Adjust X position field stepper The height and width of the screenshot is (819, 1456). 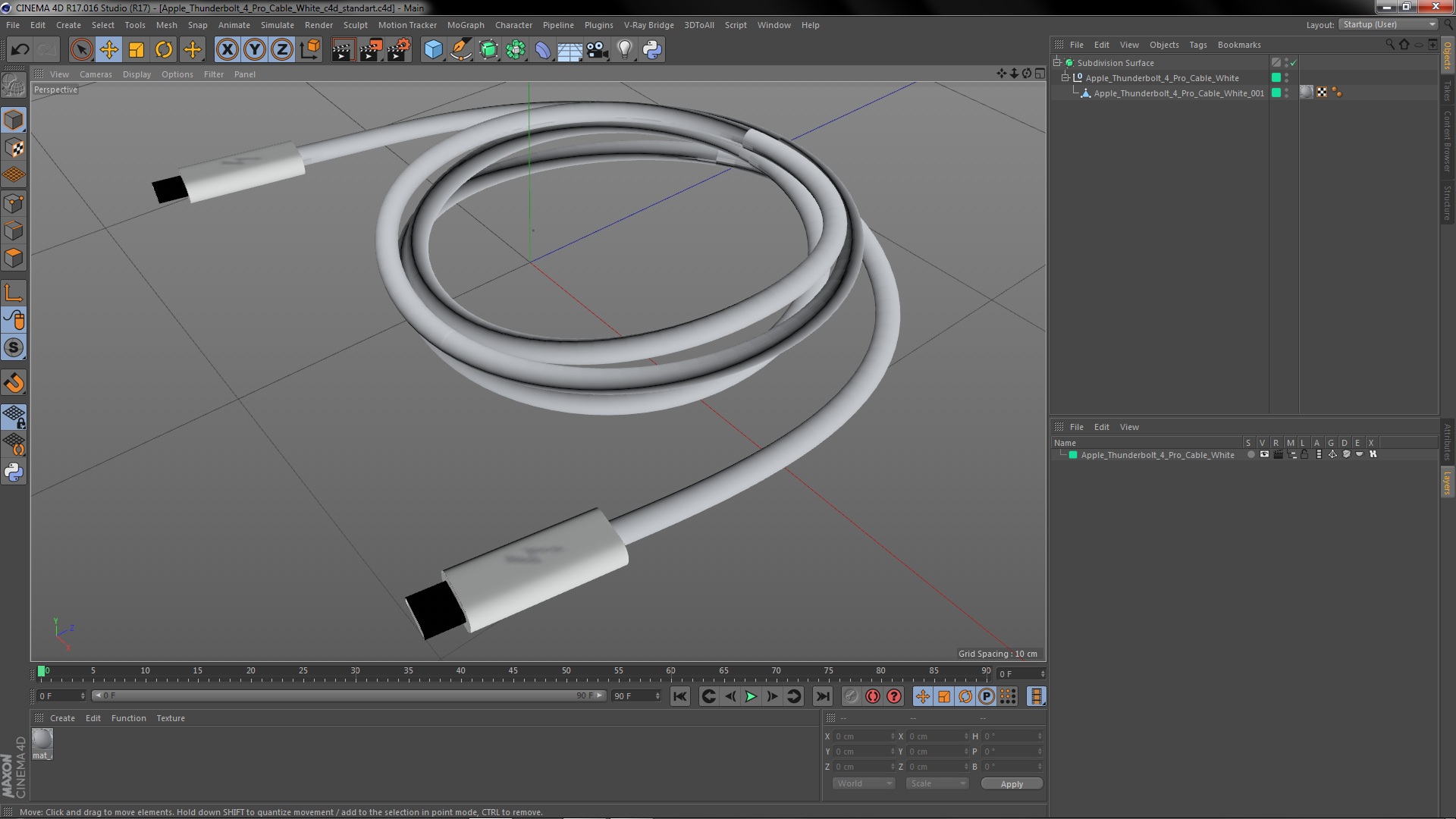(893, 736)
